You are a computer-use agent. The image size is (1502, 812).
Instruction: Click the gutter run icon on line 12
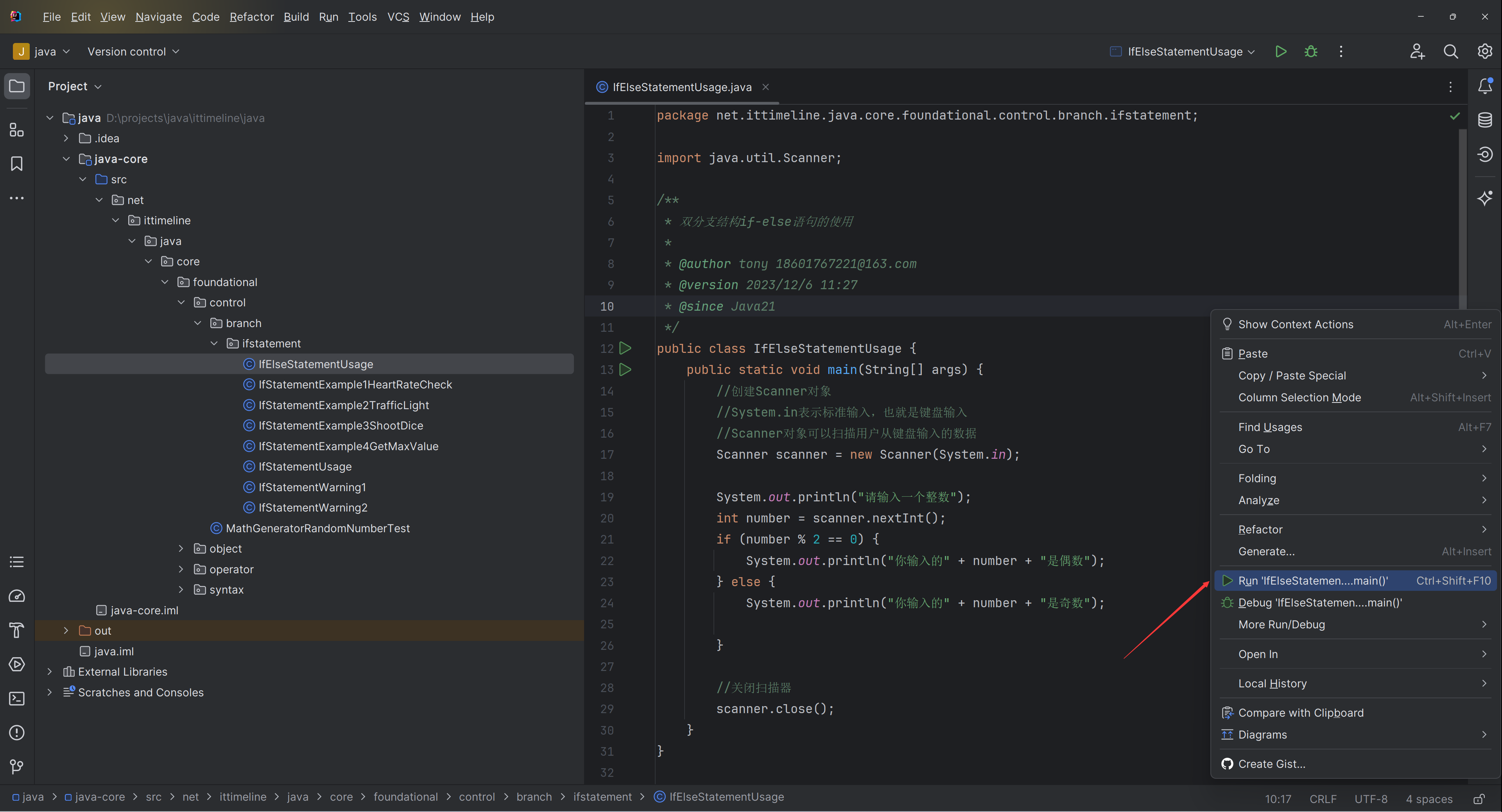(625, 348)
